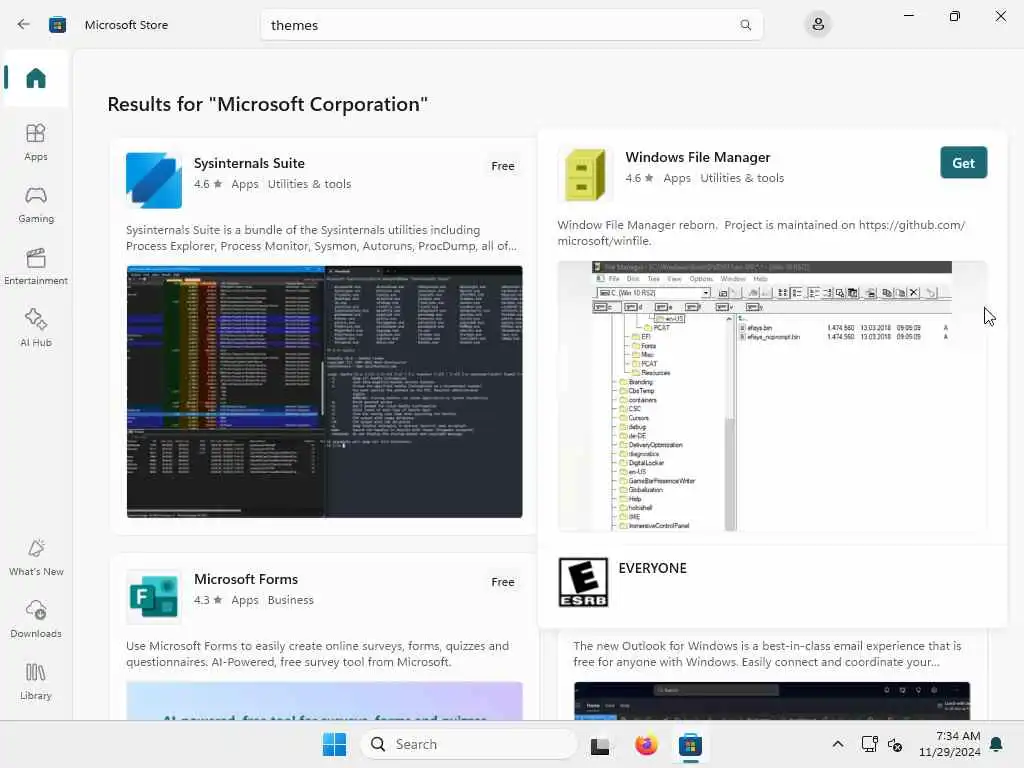Screen dimensions: 1024x768
Task: Click the taskbar Search box
Action: (469, 744)
